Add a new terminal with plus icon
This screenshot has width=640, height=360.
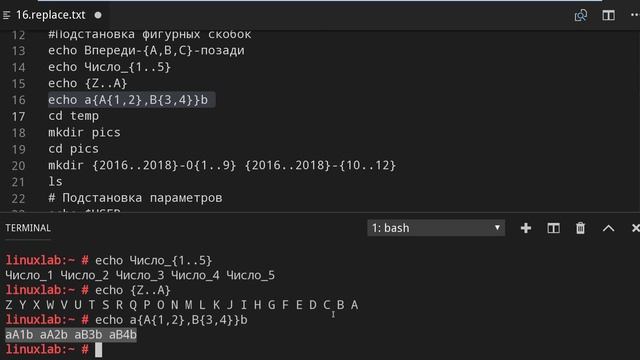pyautogui.click(x=526, y=228)
